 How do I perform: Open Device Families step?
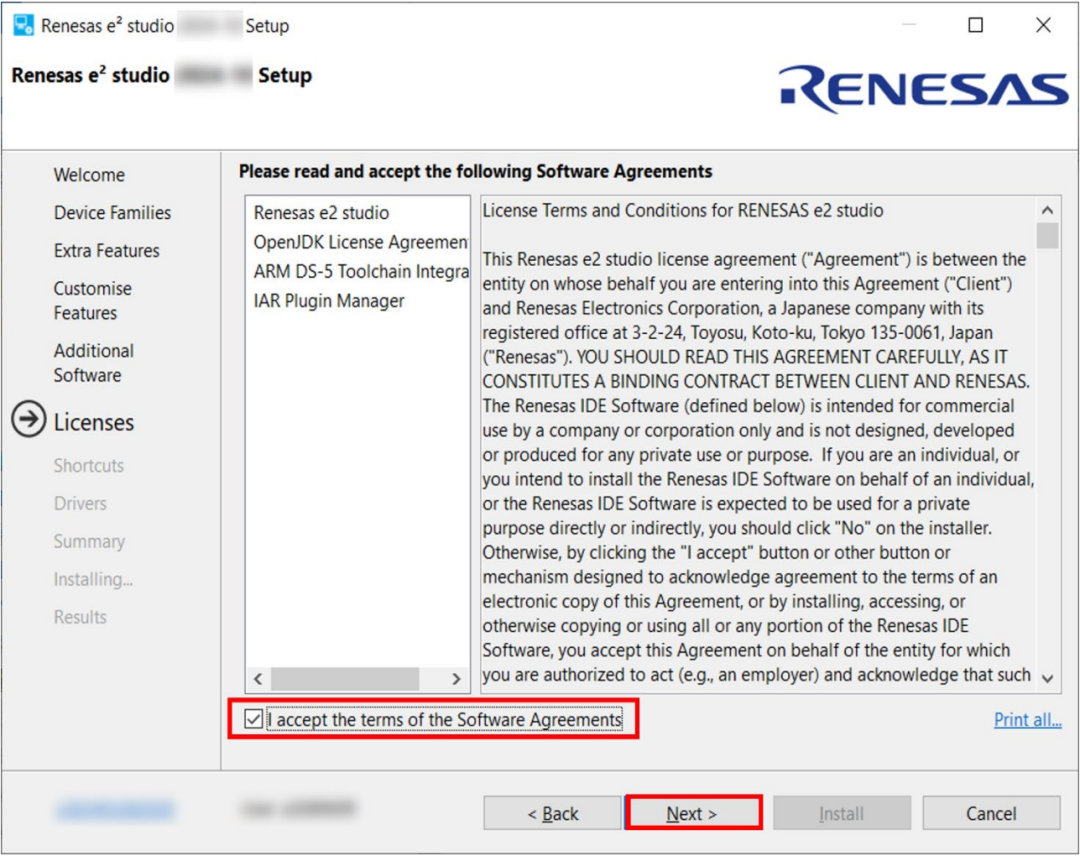coord(112,213)
